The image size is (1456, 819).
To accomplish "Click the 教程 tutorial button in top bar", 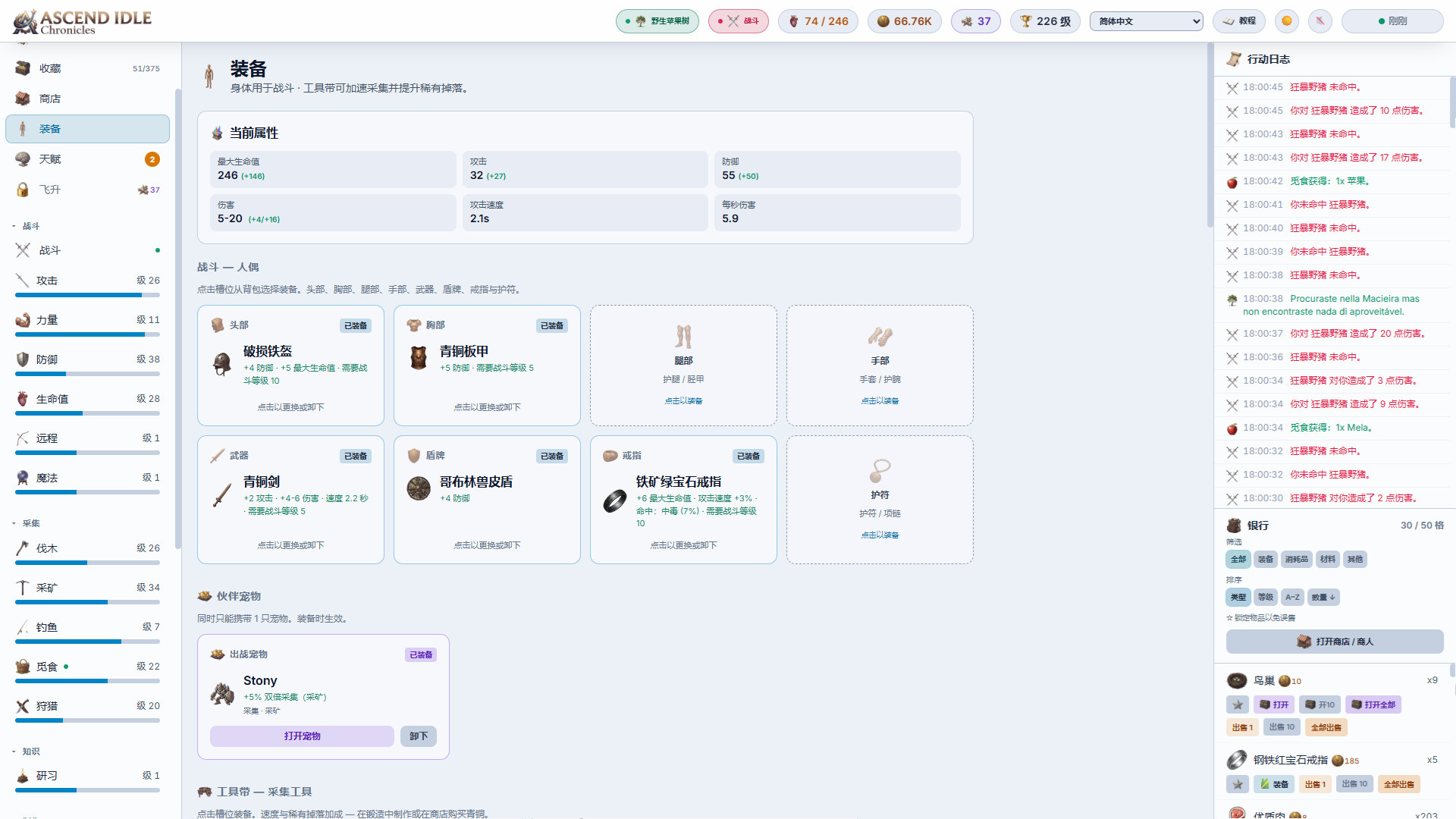I will pyautogui.click(x=1239, y=21).
